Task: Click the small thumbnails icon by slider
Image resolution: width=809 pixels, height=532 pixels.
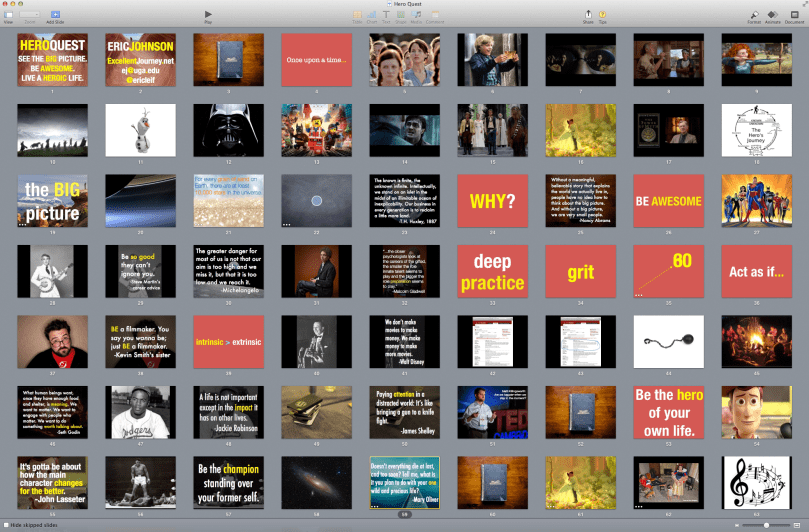Action: point(736,525)
